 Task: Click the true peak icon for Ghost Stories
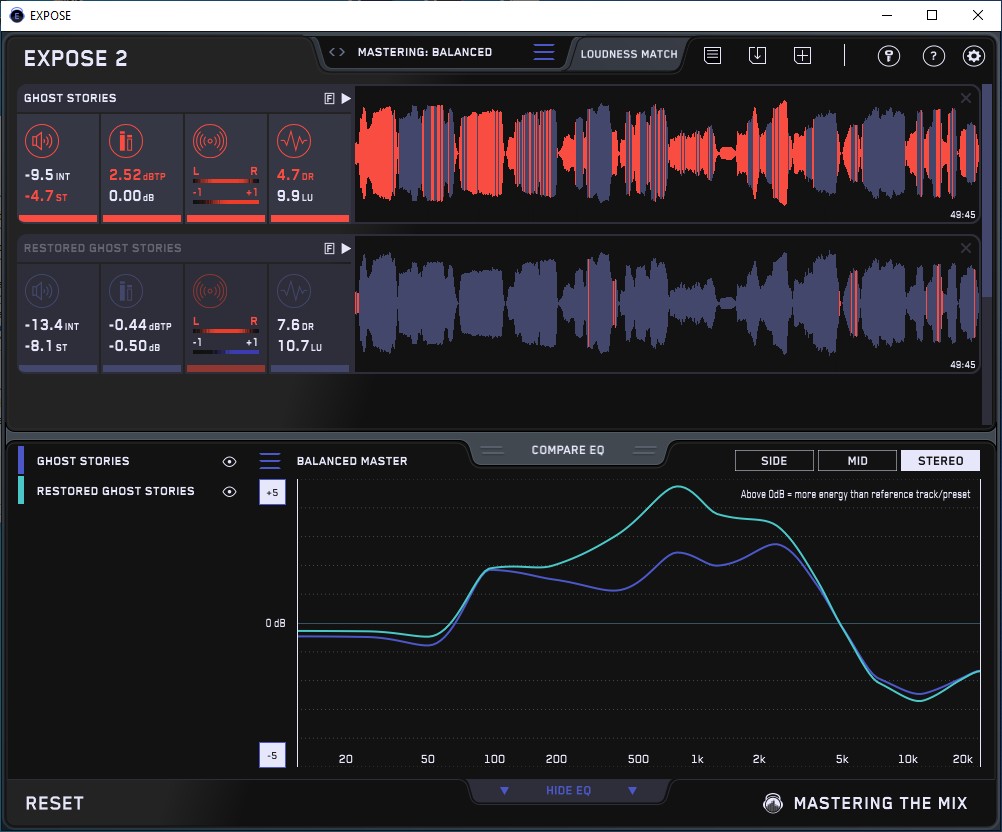click(x=127, y=141)
